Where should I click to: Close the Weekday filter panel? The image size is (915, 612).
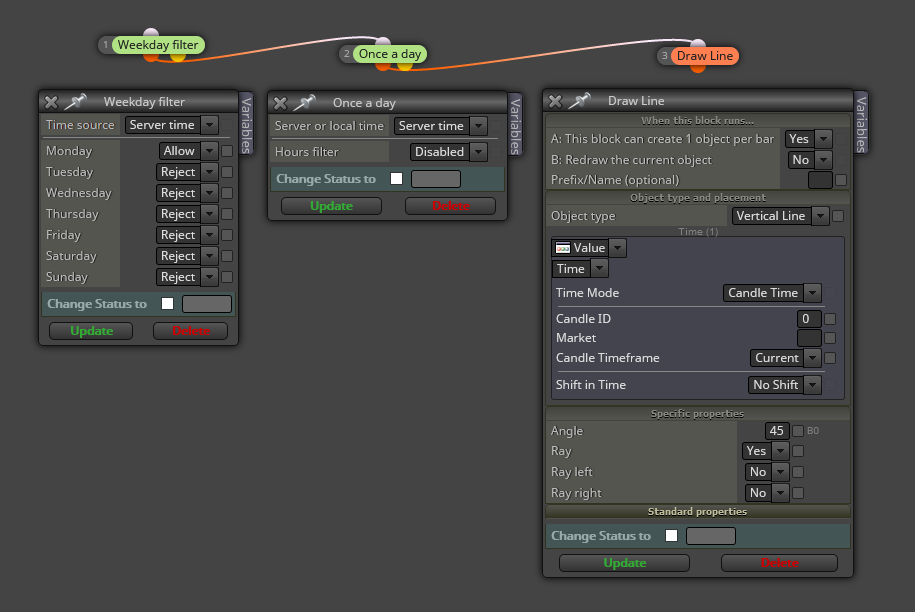pos(51,102)
